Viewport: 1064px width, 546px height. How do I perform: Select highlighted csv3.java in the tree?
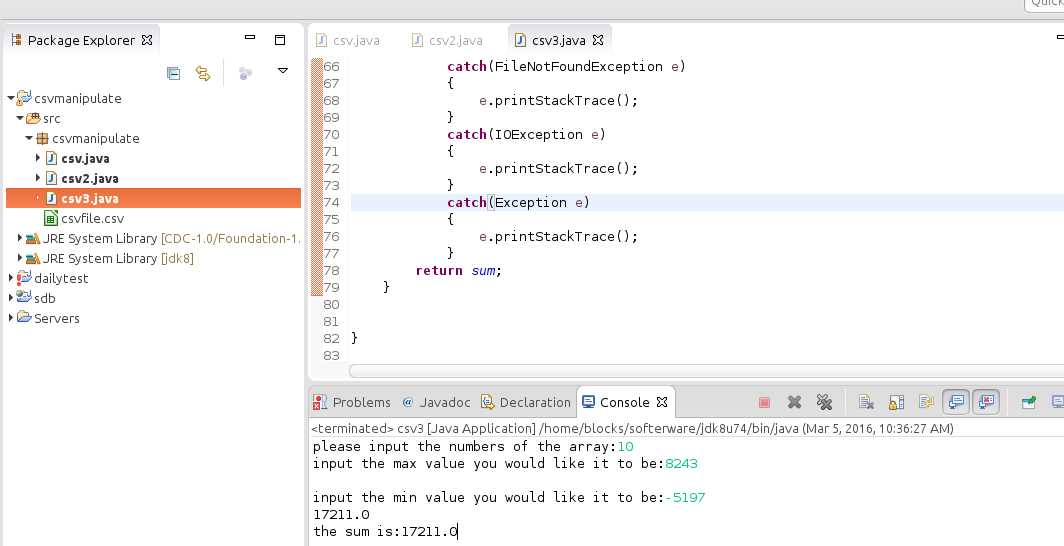[153, 198]
